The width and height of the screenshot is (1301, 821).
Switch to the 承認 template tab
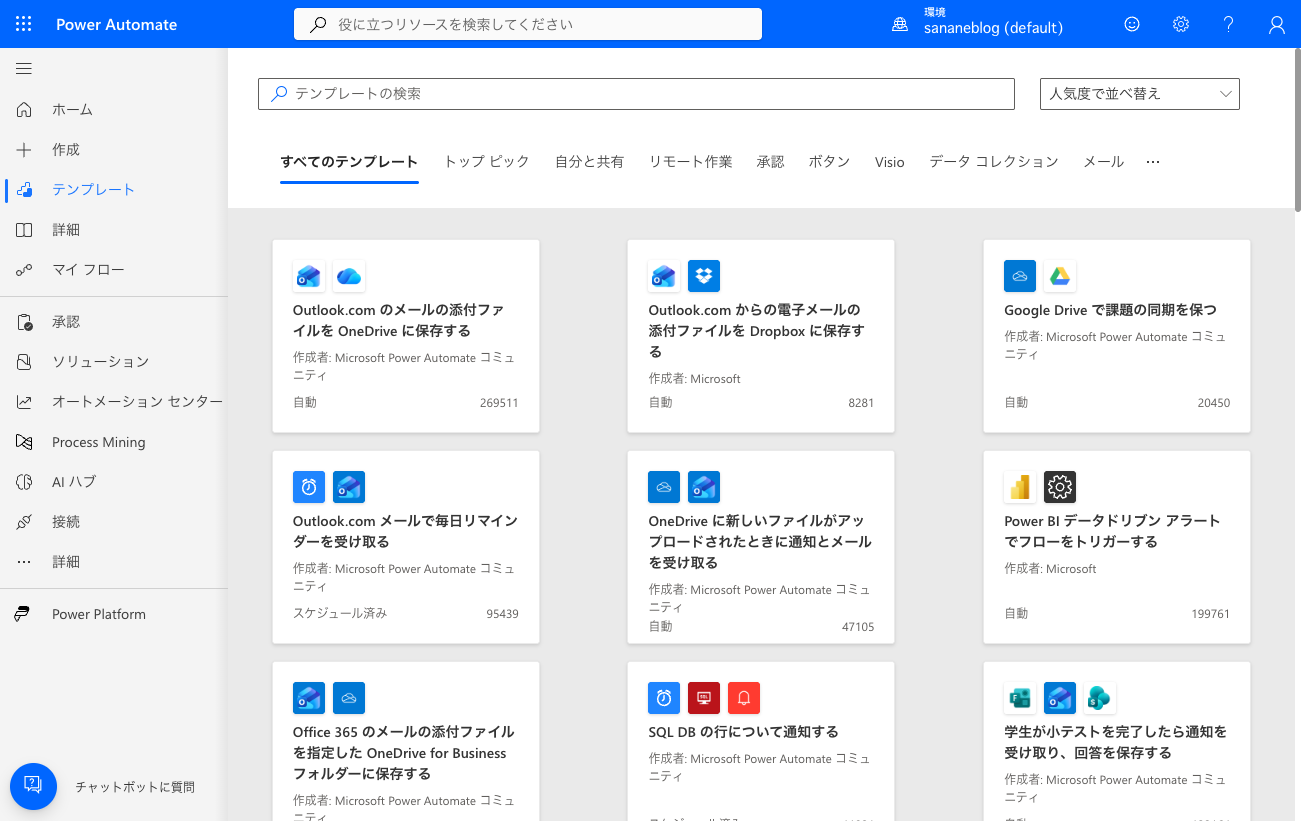(770, 161)
